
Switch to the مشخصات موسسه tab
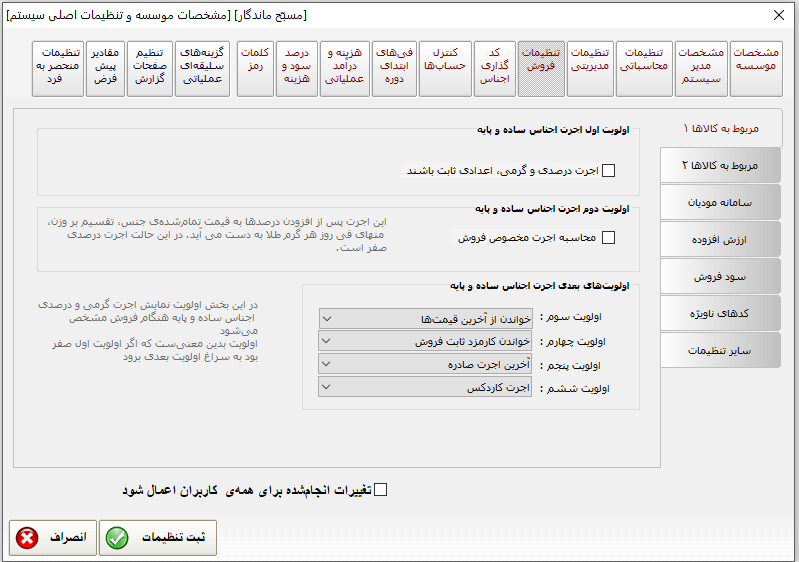[x=756, y=68]
